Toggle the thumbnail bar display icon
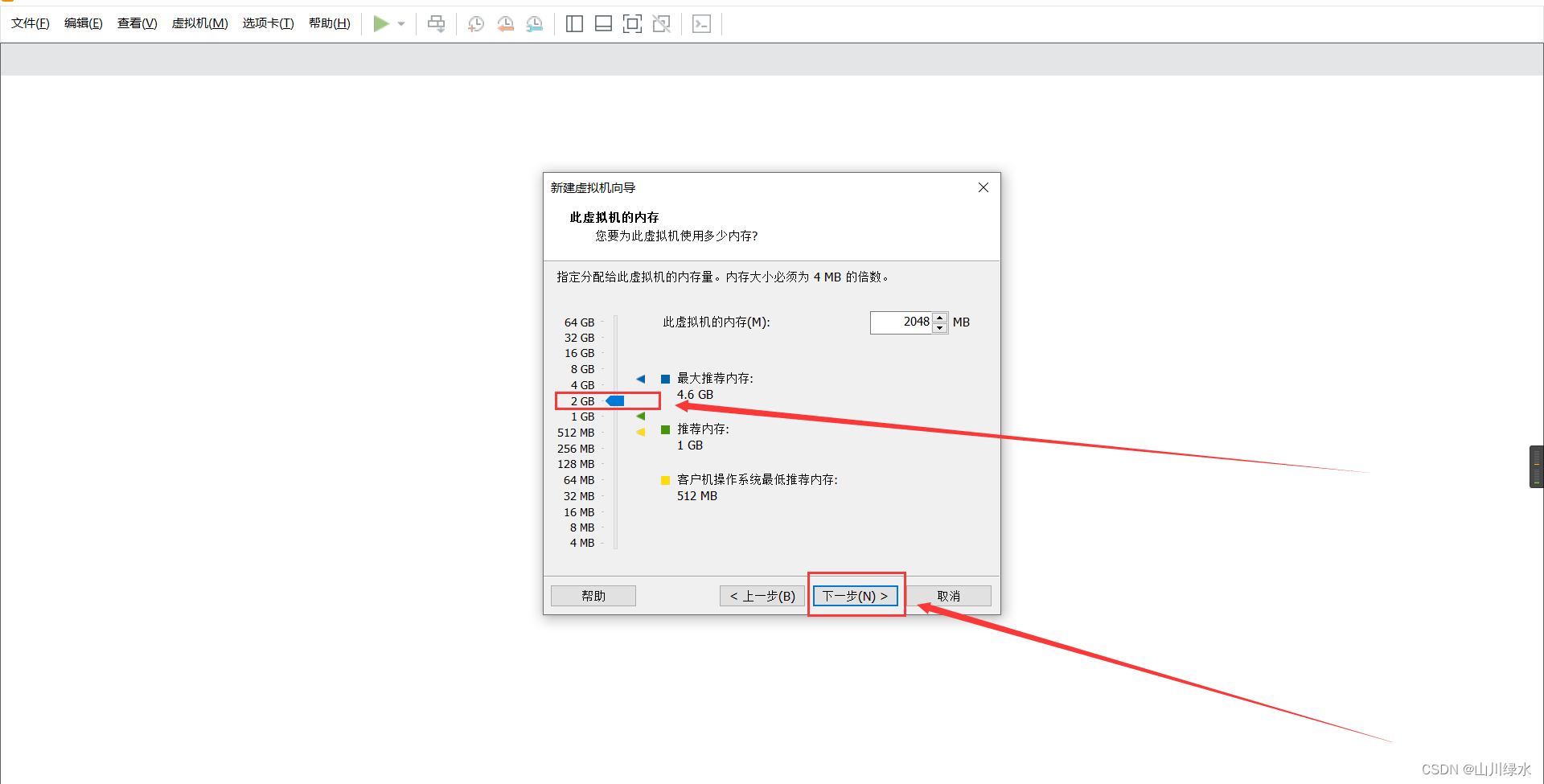This screenshot has width=1544, height=784. click(603, 23)
